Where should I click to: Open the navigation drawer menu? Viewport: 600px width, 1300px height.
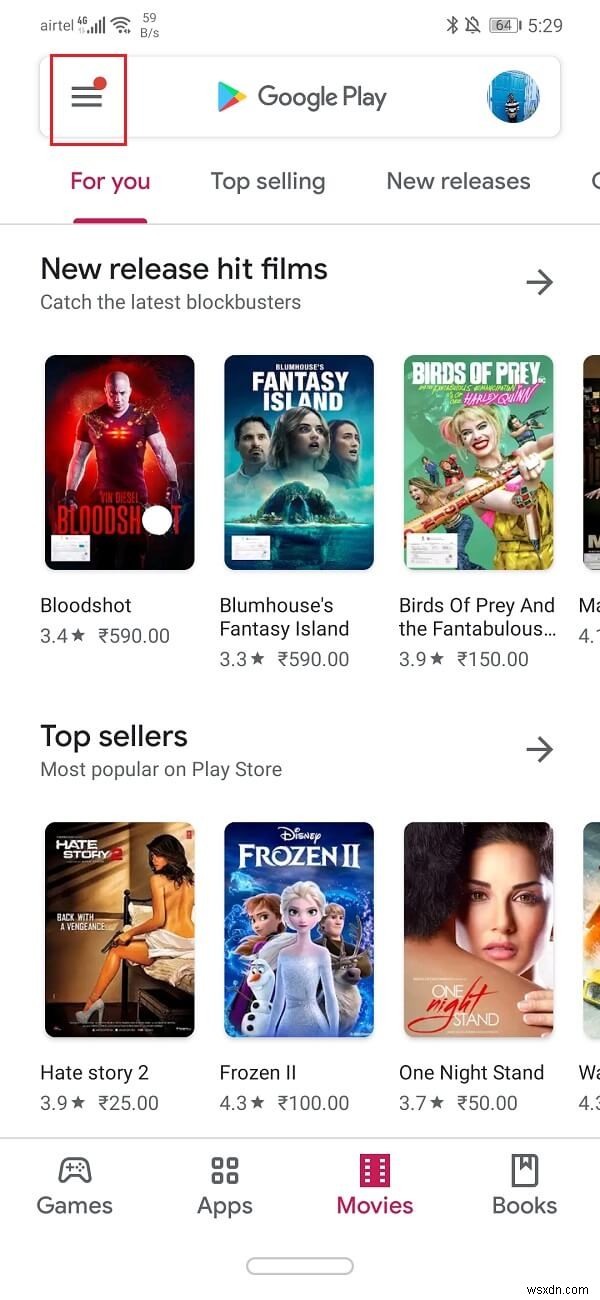(x=87, y=97)
